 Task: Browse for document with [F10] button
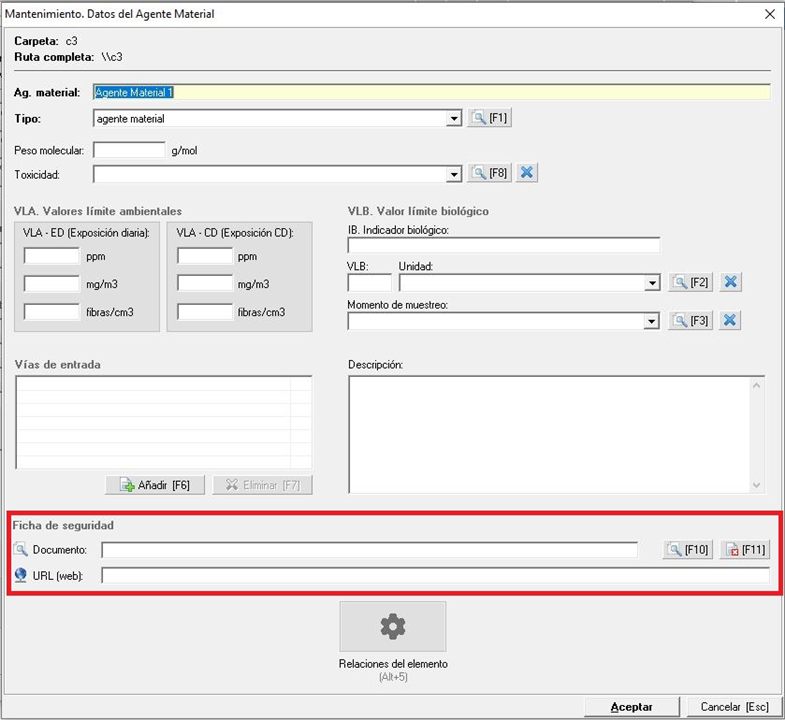[x=688, y=550]
